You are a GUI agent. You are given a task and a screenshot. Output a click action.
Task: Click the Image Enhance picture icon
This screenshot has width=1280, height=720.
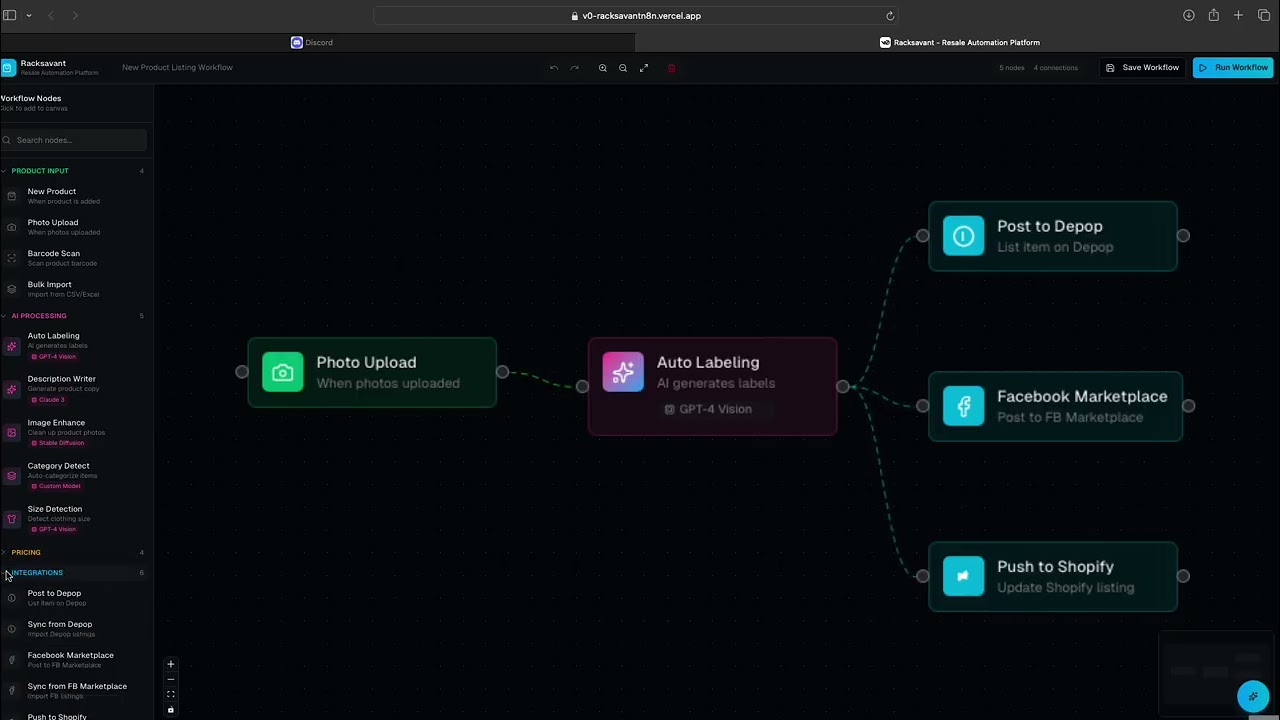coord(12,433)
